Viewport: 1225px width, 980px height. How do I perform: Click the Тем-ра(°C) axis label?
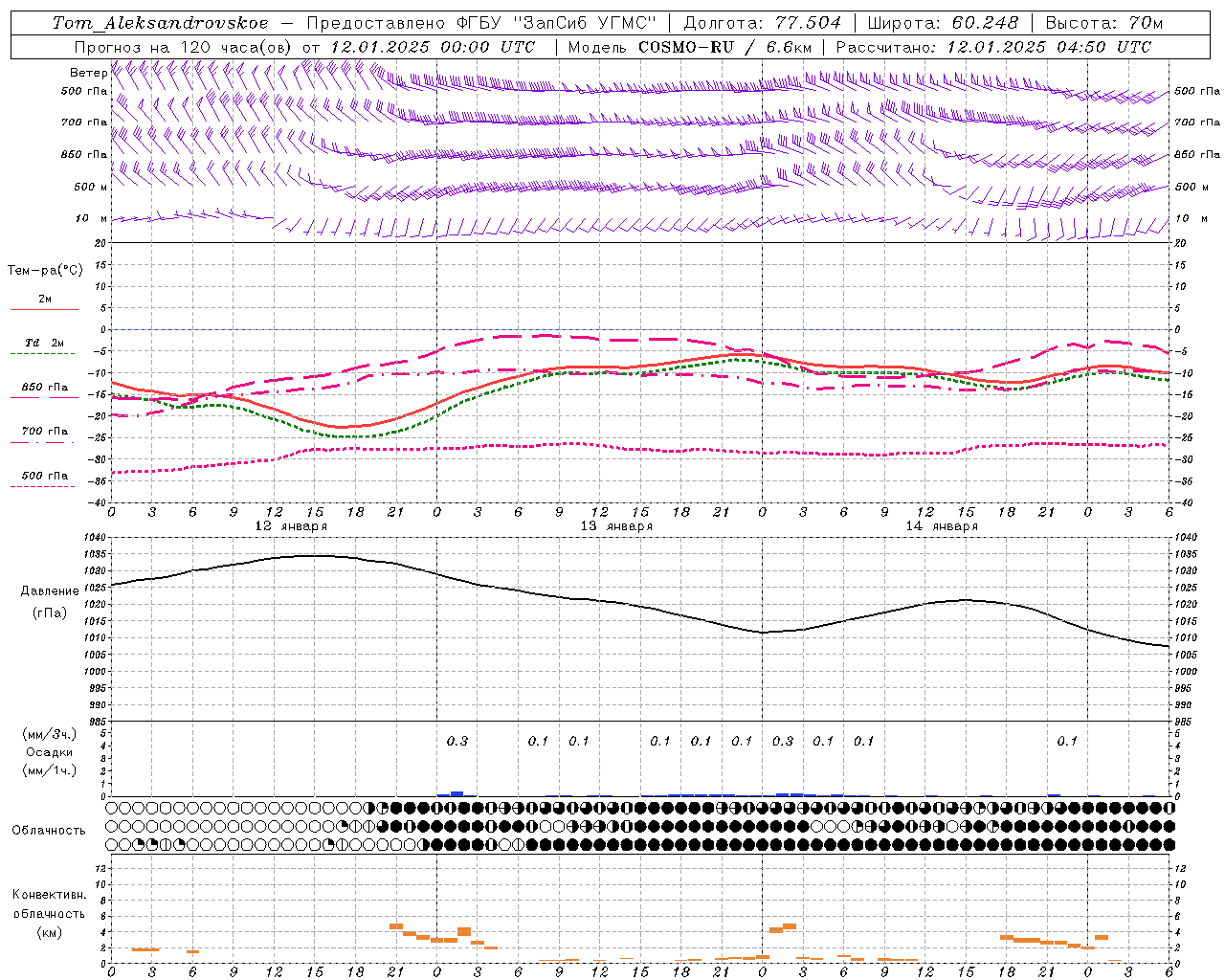pyautogui.click(x=45, y=271)
